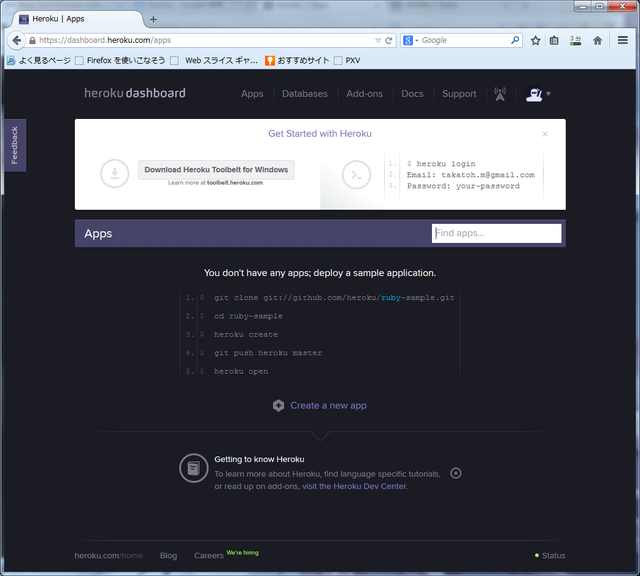Screen dimensions: 640x576
Task: Click the hexagon plus icon
Action: [278, 406]
